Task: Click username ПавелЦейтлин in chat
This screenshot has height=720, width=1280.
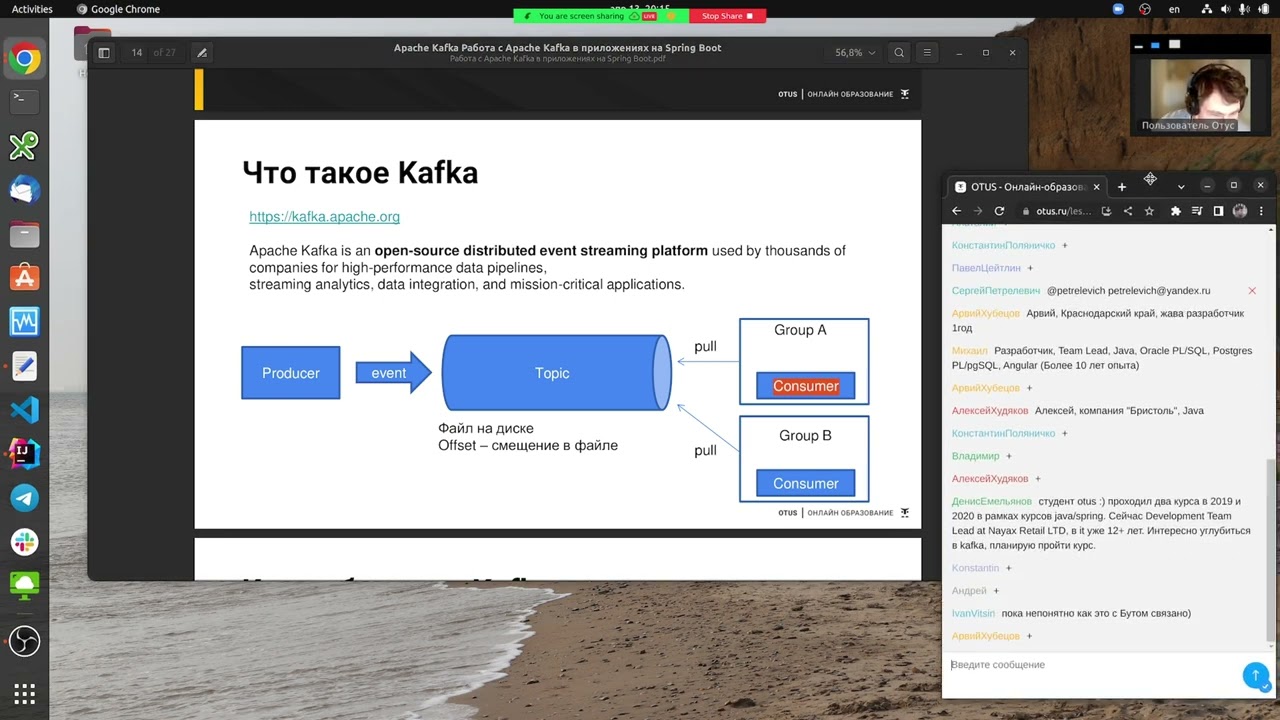Action: [986, 268]
